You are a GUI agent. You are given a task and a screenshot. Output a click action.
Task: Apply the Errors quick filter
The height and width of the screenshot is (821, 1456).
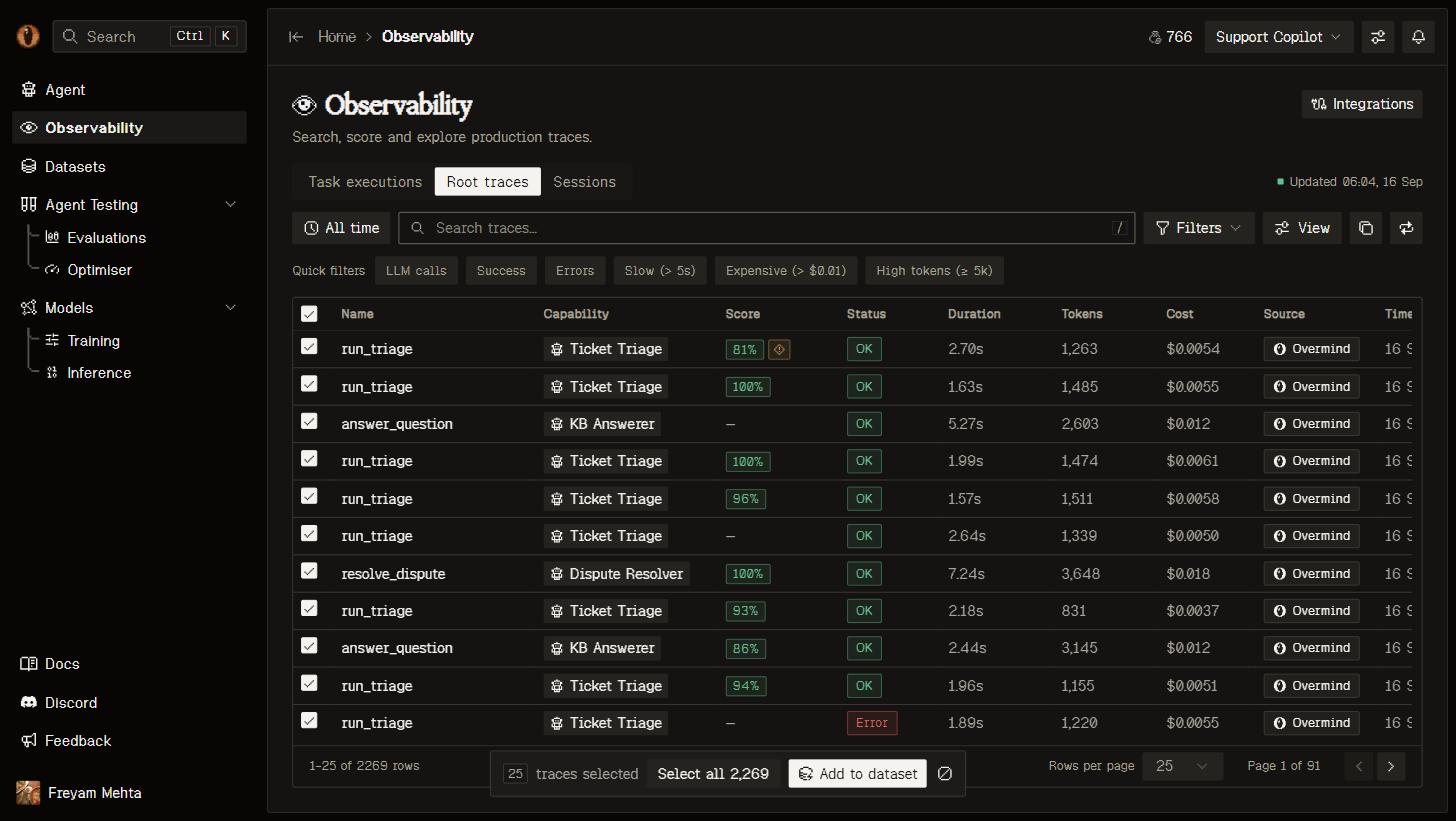pos(575,271)
